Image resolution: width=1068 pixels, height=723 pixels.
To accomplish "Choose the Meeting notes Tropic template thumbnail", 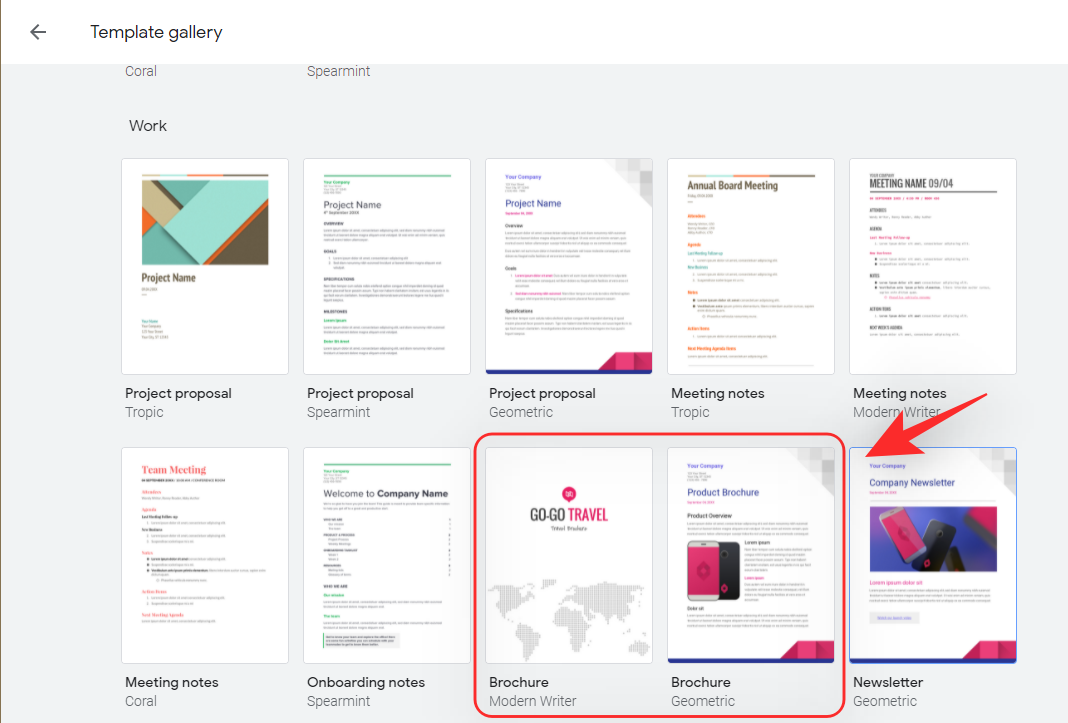I will pyautogui.click(x=751, y=266).
